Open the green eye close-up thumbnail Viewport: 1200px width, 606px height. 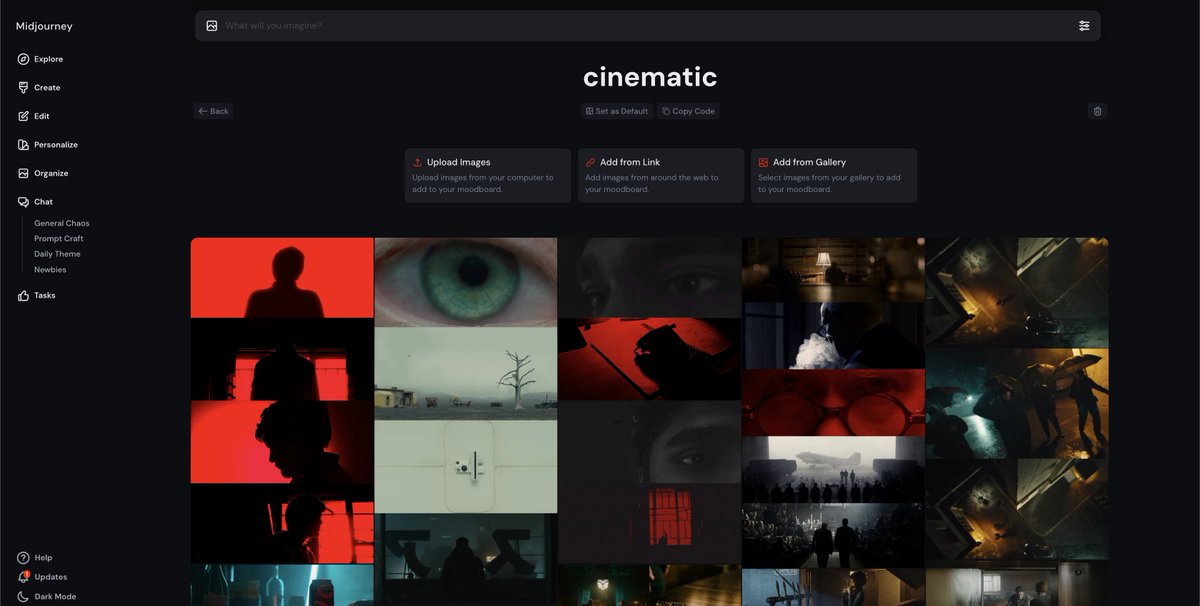pyautogui.click(x=466, y=282)
